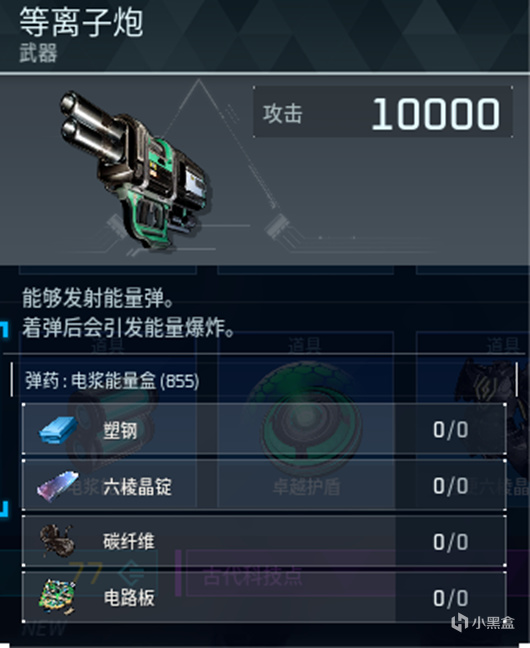Select the 塑钢 material row

[x=264, y=429]
